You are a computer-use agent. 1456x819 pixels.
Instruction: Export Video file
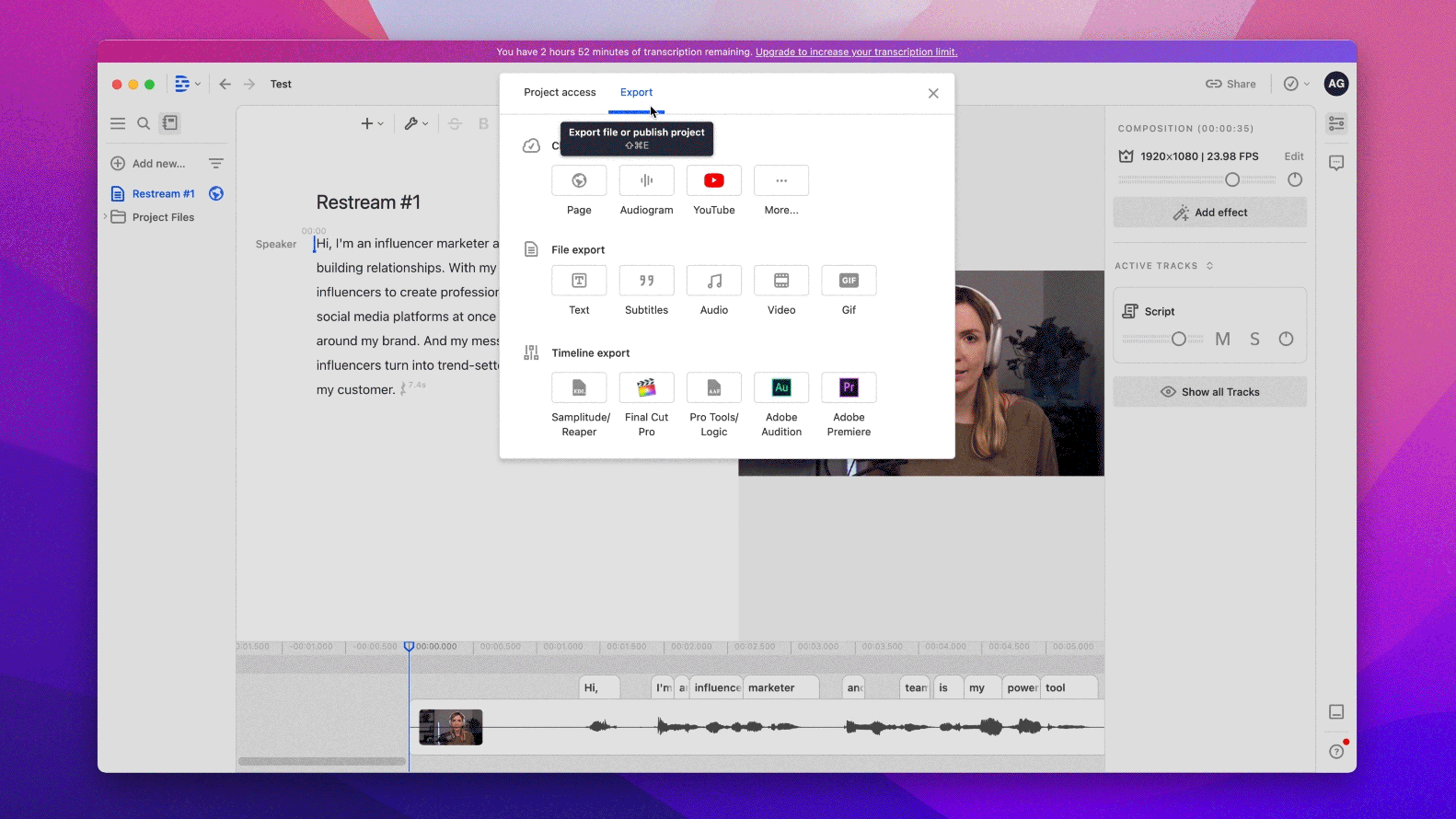(781, 281)
